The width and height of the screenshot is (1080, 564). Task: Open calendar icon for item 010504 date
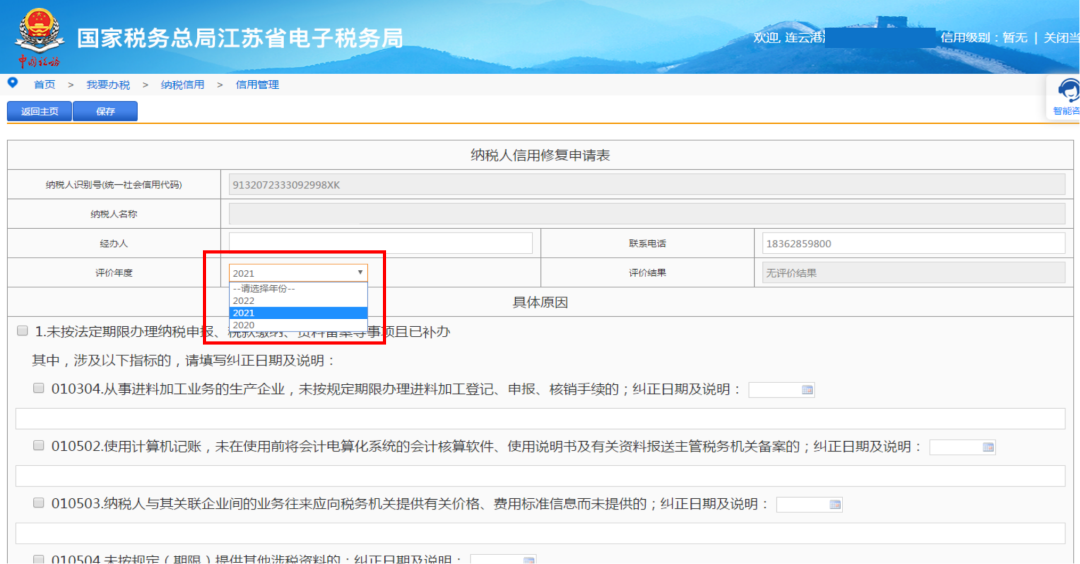click(528, 559)
